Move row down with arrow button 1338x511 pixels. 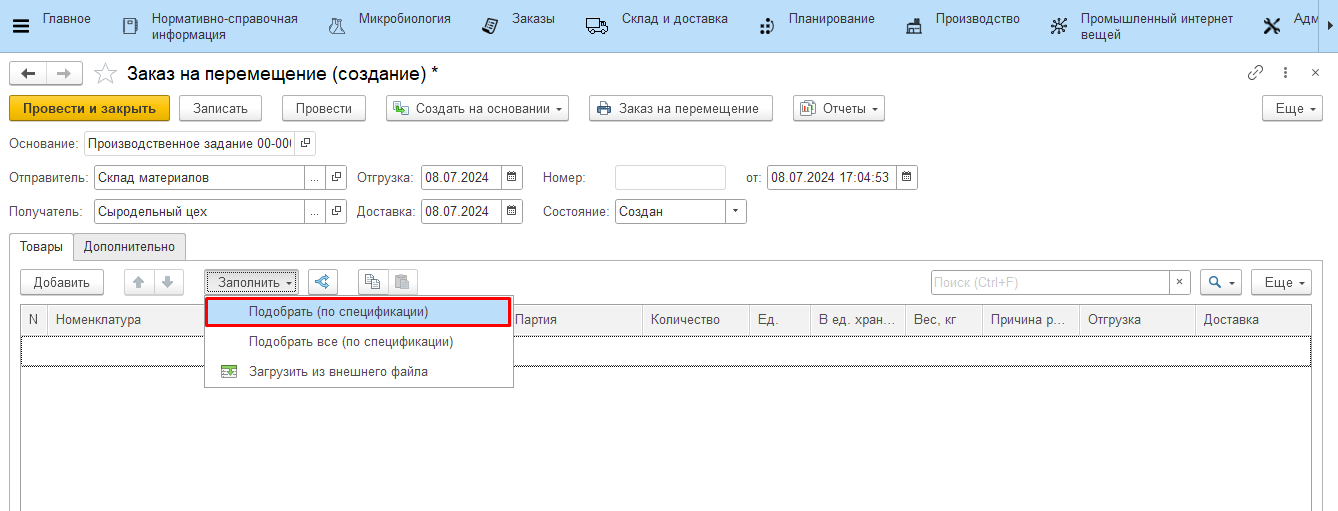point(168,282)
